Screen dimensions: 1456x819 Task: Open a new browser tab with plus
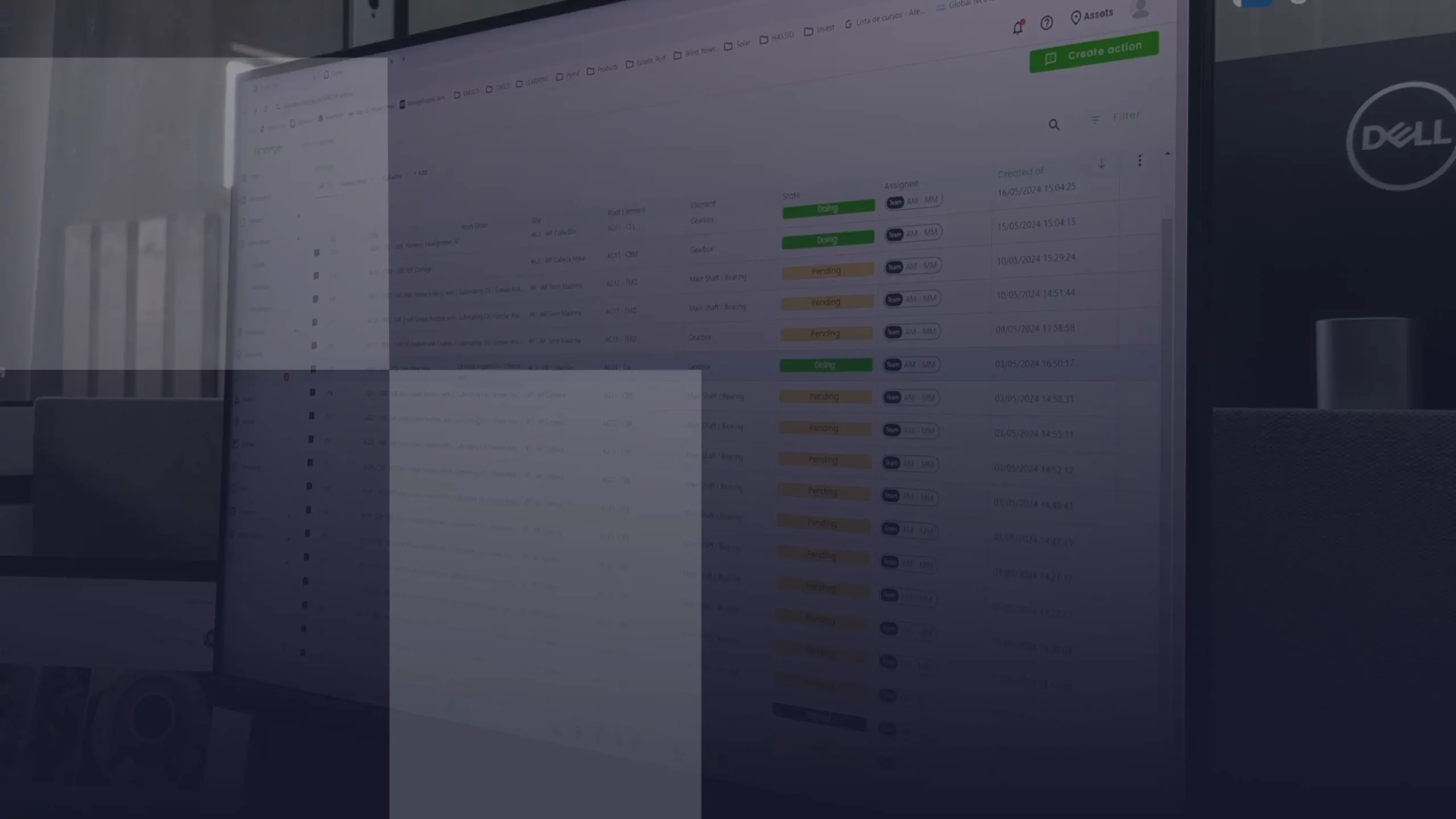coord(404,59)
